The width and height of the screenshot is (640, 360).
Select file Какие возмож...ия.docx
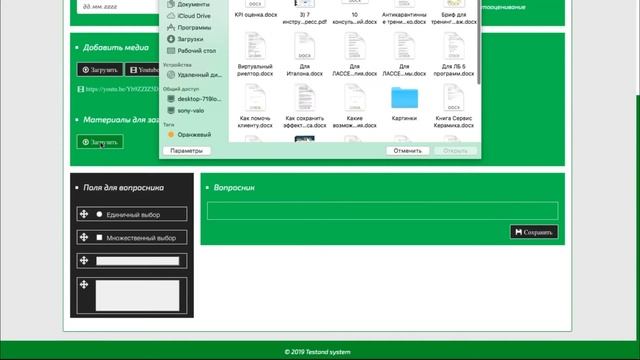pyautogui.click(x=354, y=106)
